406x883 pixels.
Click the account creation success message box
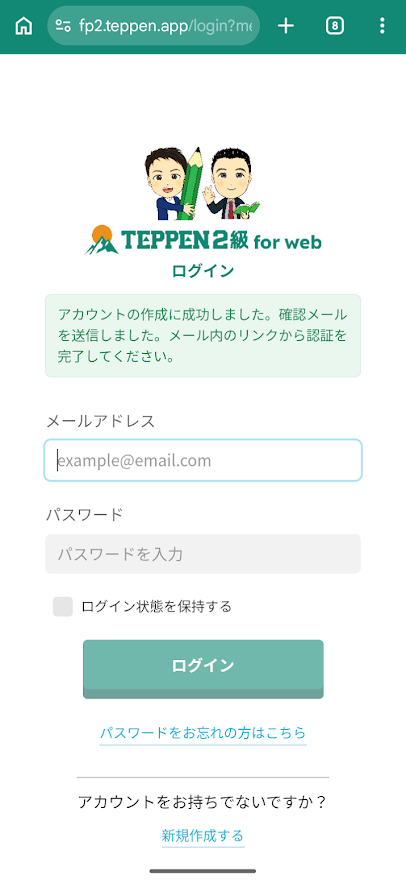pos(203,335)
